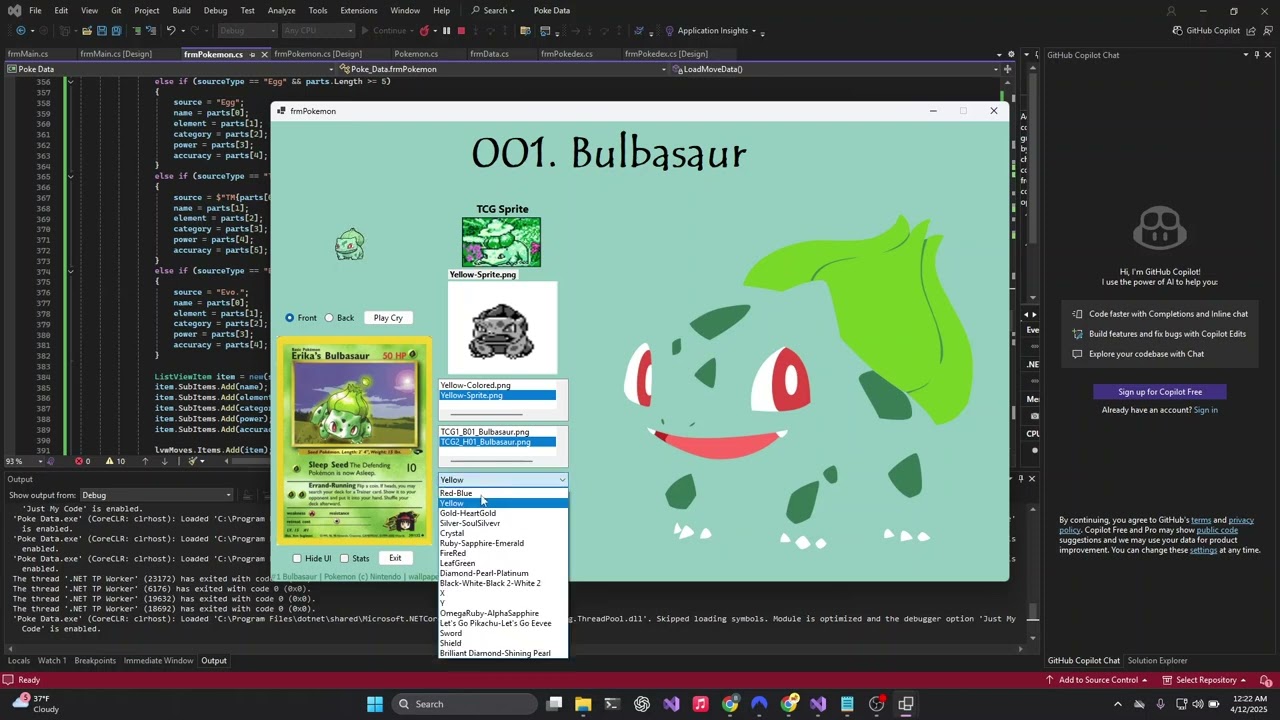Click the Play Cry button

click(388, 318)
